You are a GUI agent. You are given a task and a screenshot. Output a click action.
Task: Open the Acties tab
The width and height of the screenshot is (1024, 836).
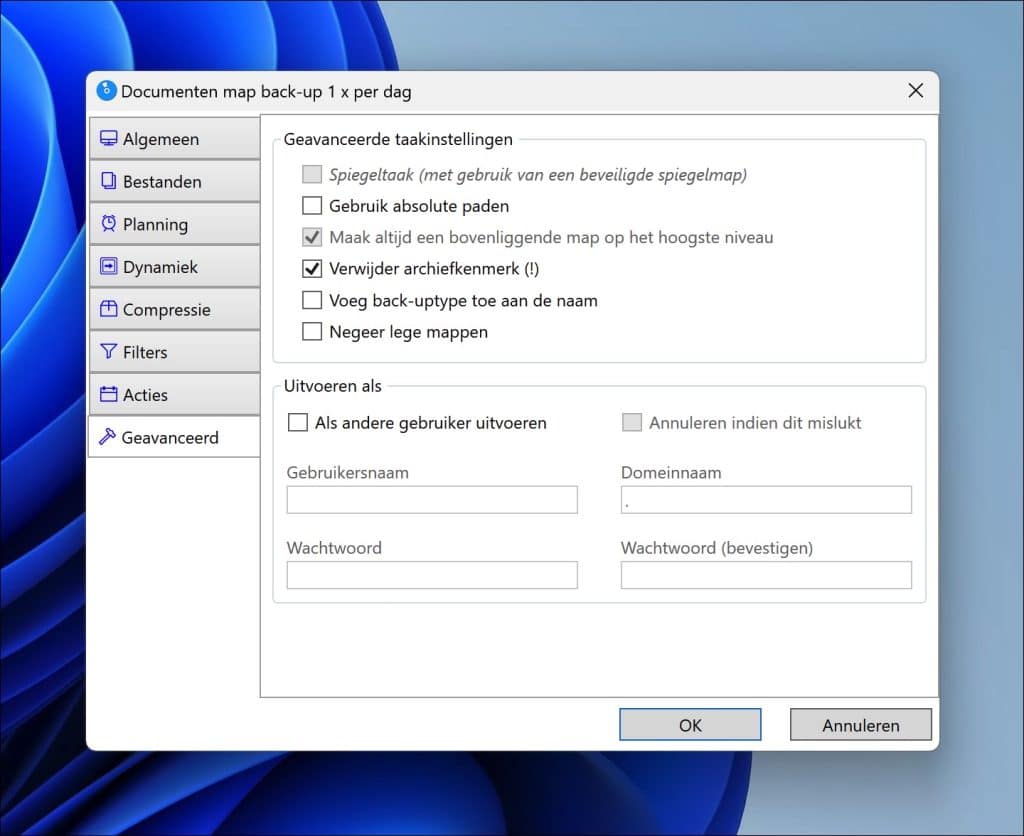click(x=174, y=394)
